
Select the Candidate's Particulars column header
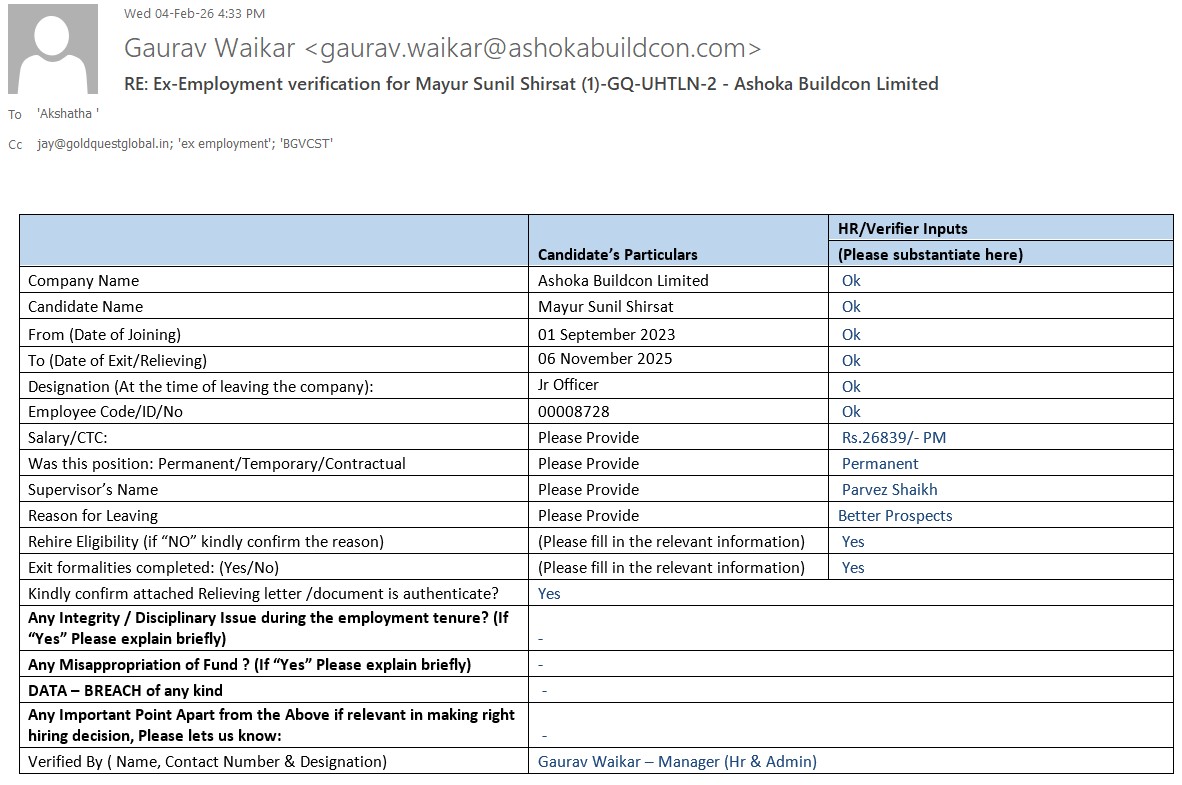click(x=617, y=255)
